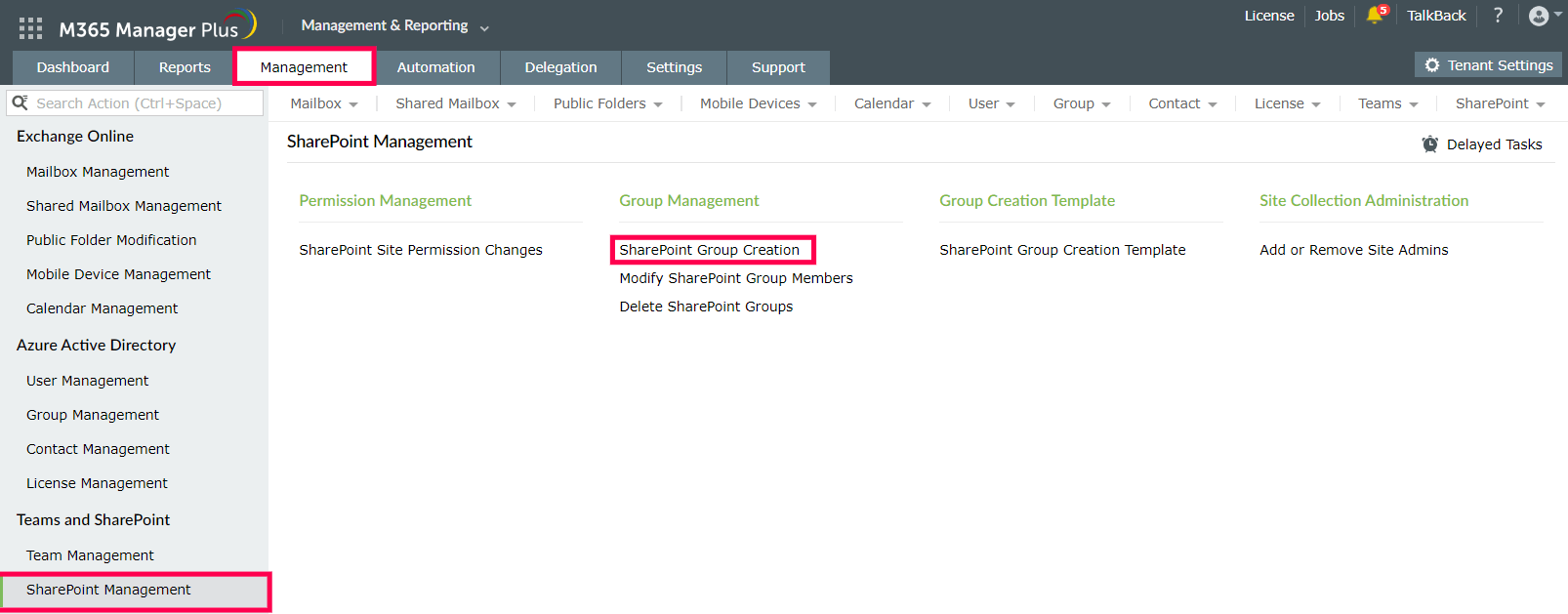Image resolution: width=1568 pixels, height=614 pixels.
Task: Expand the User dropdown menu
Action: (x=992, y=103)
